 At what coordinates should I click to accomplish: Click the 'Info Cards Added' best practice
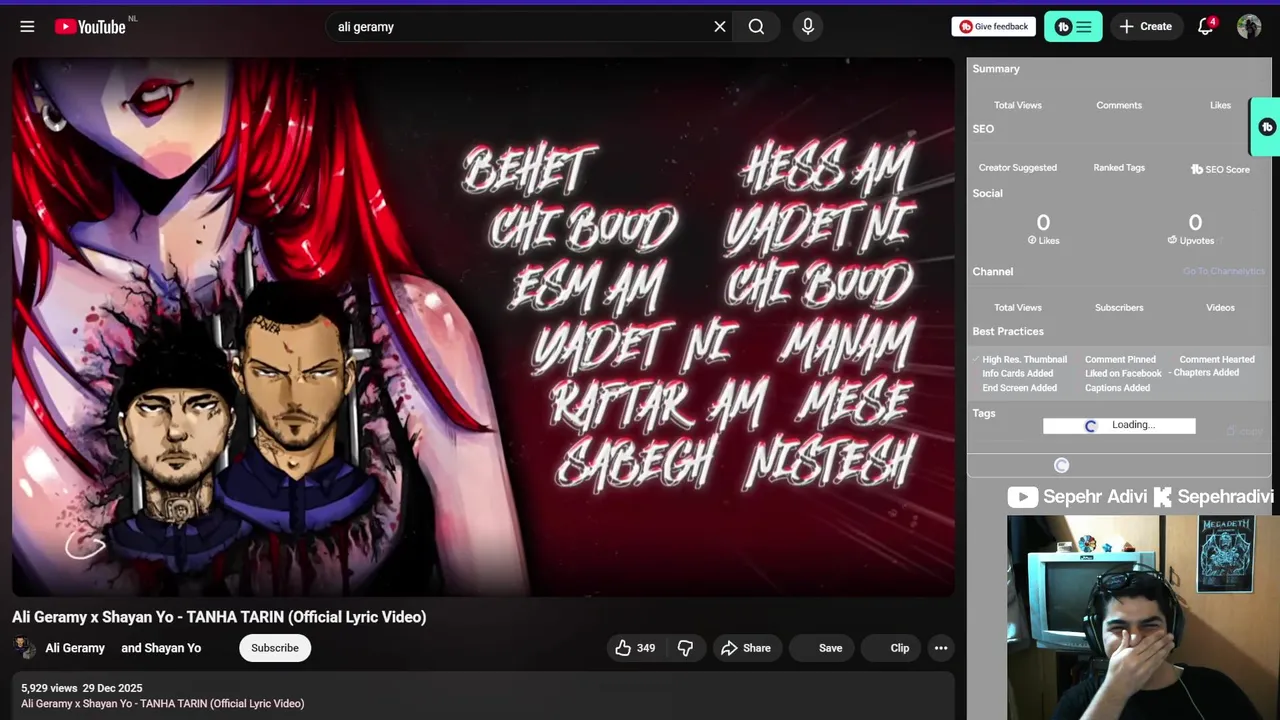[x=1017, y=373]
